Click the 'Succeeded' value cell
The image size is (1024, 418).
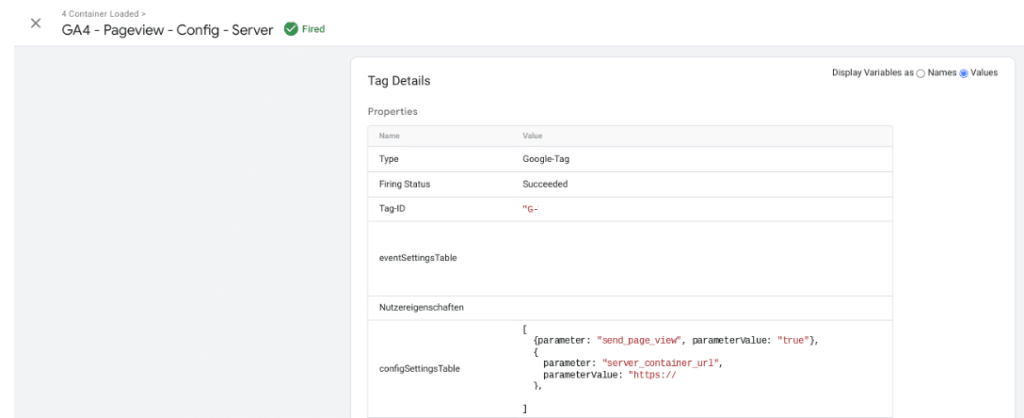coord(545,184)
